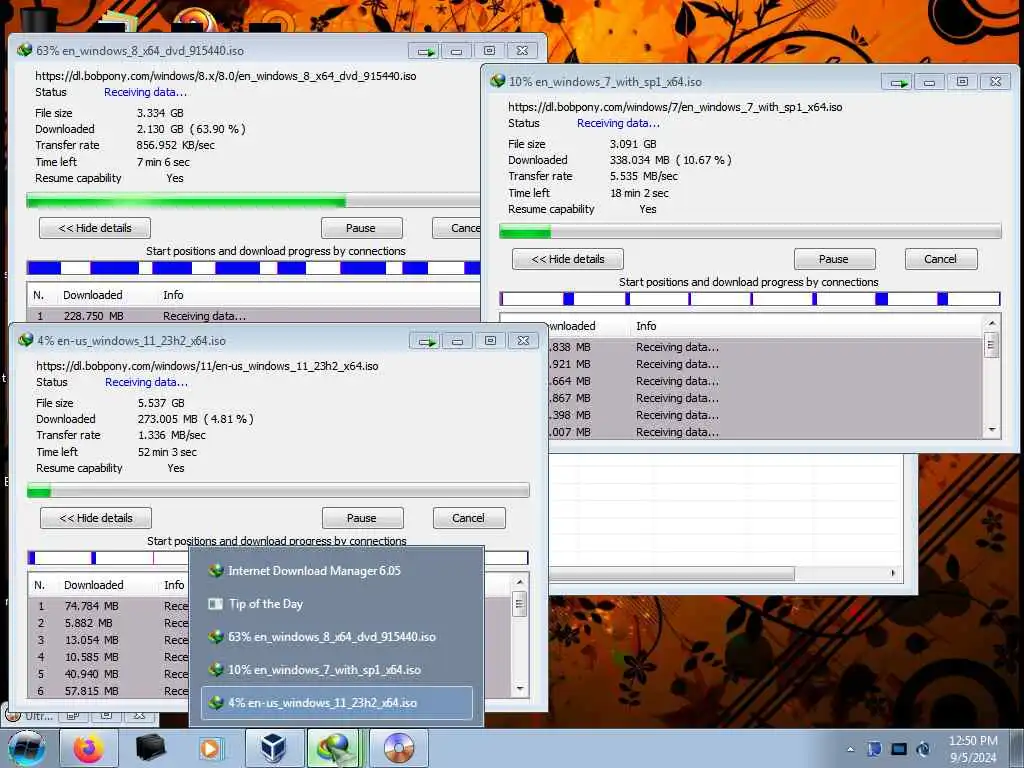Open the taskbar clock showing 12:50 PM
This screenshot has width=1024, height=768.
click(972, 748)
